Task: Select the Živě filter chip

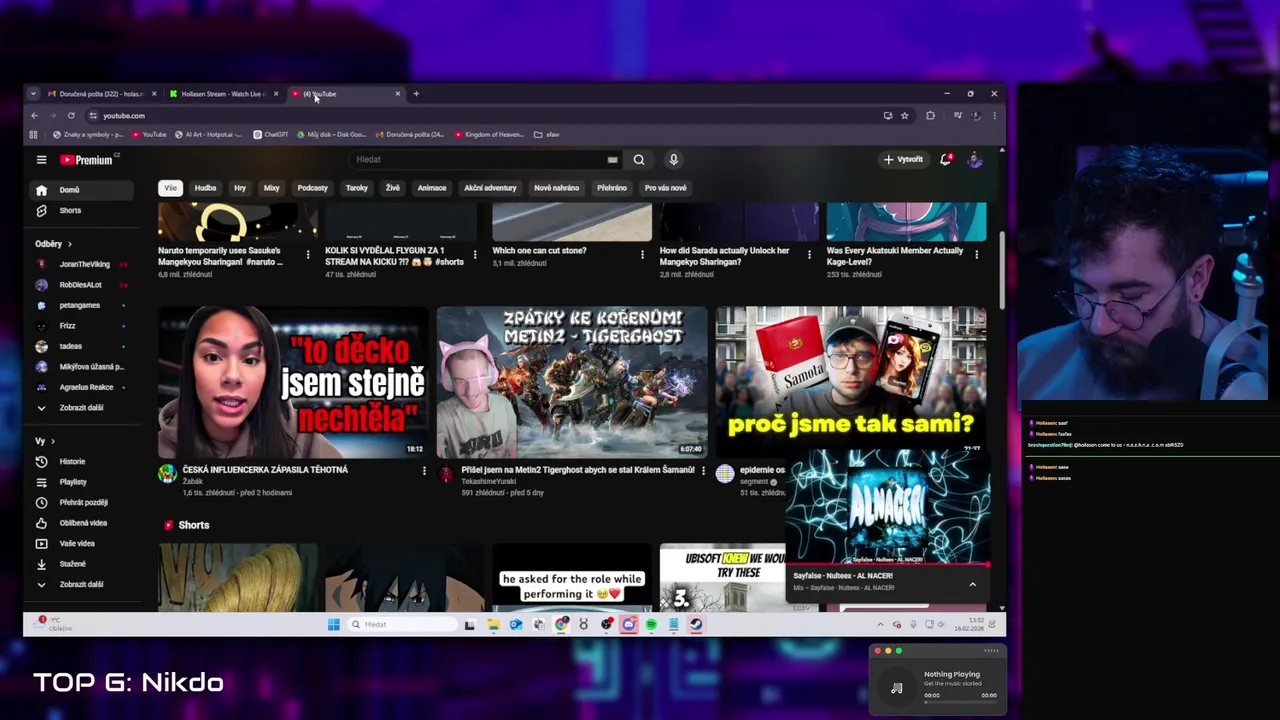Action: 393,188
